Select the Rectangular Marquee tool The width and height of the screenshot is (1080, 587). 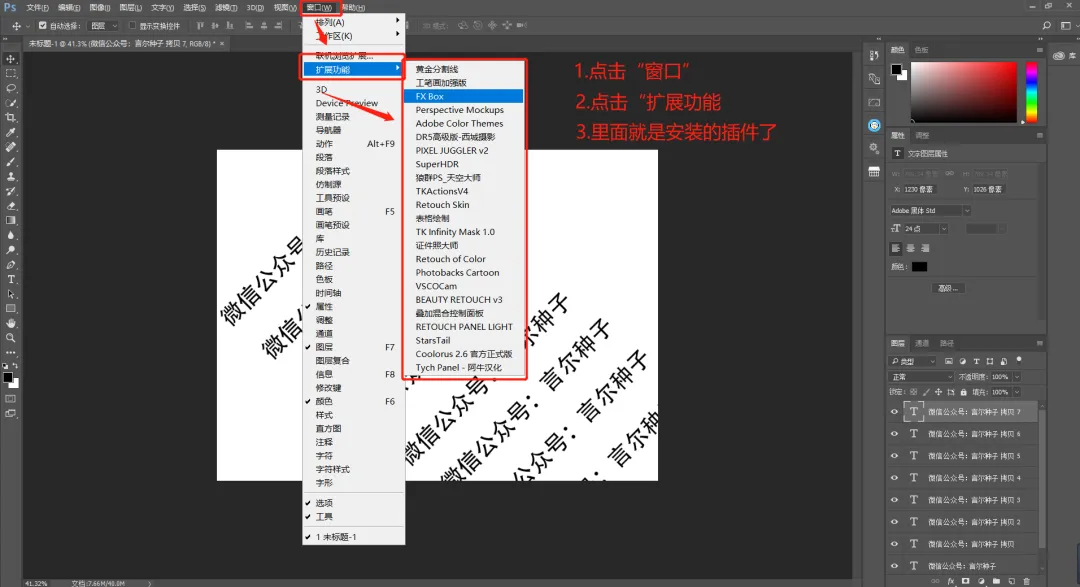[10, 74]
